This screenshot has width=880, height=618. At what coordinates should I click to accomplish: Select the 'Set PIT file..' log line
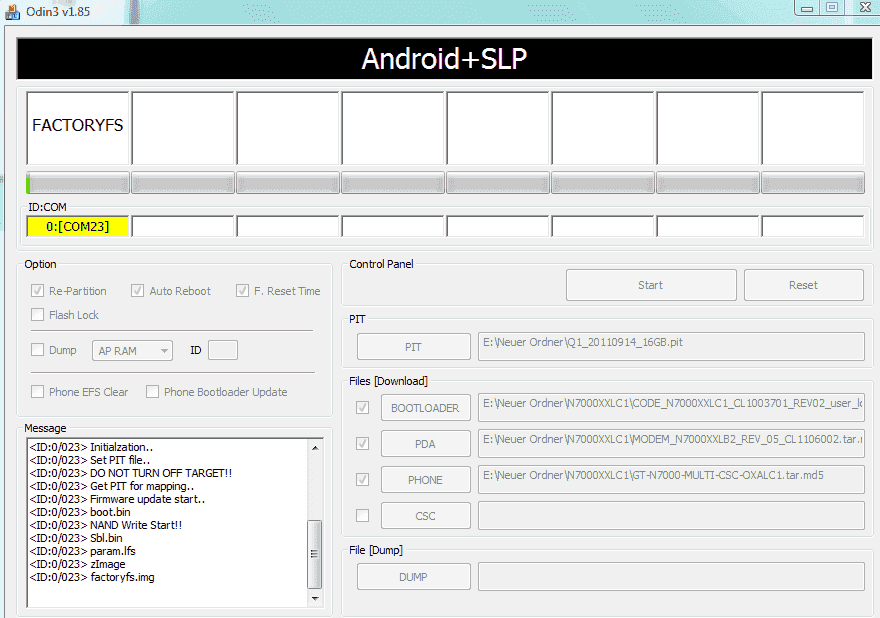point(90,460)
